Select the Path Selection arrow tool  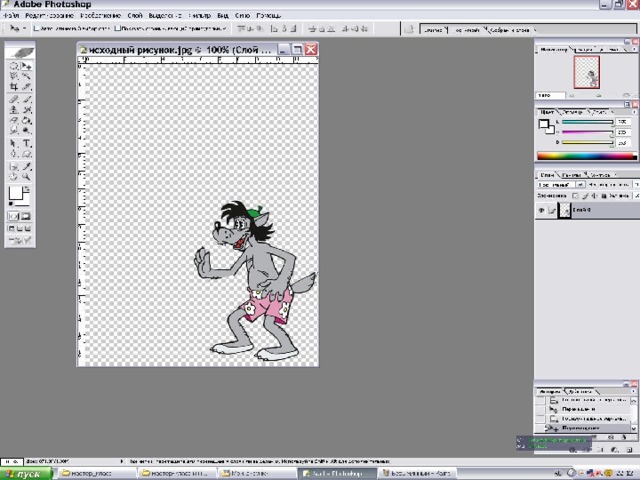click(14, 143)
